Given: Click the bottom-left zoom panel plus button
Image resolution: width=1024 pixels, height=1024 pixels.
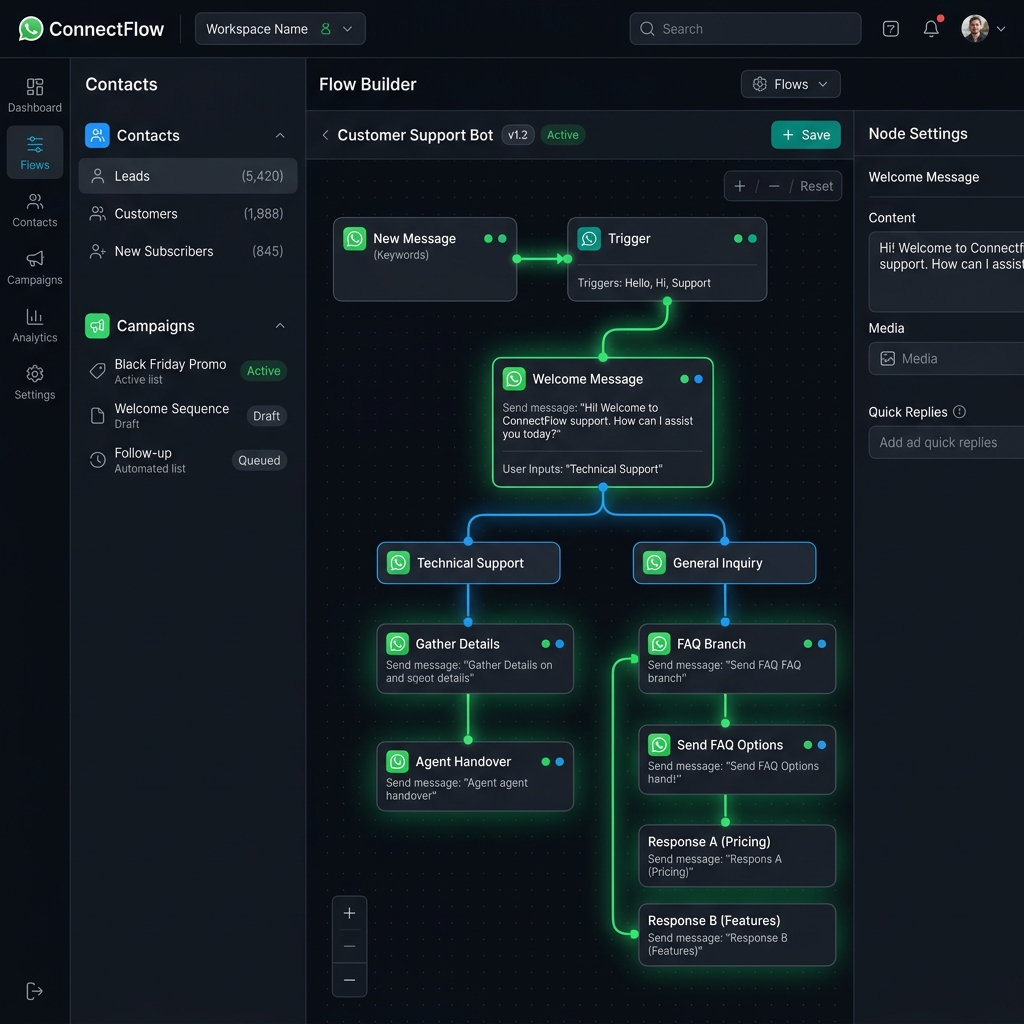Looking at the screenshot, I should (x=349, y=913).
